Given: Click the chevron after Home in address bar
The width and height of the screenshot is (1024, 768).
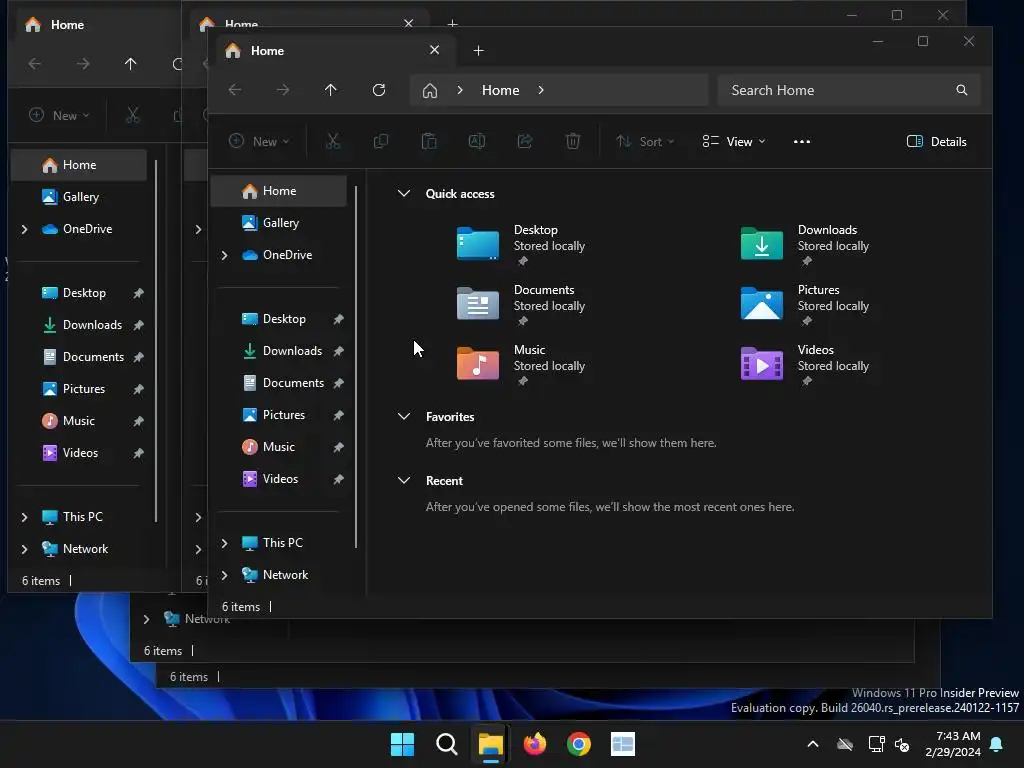Looking at the screenshot, I should pyautogui.click(x=541, y=90).
